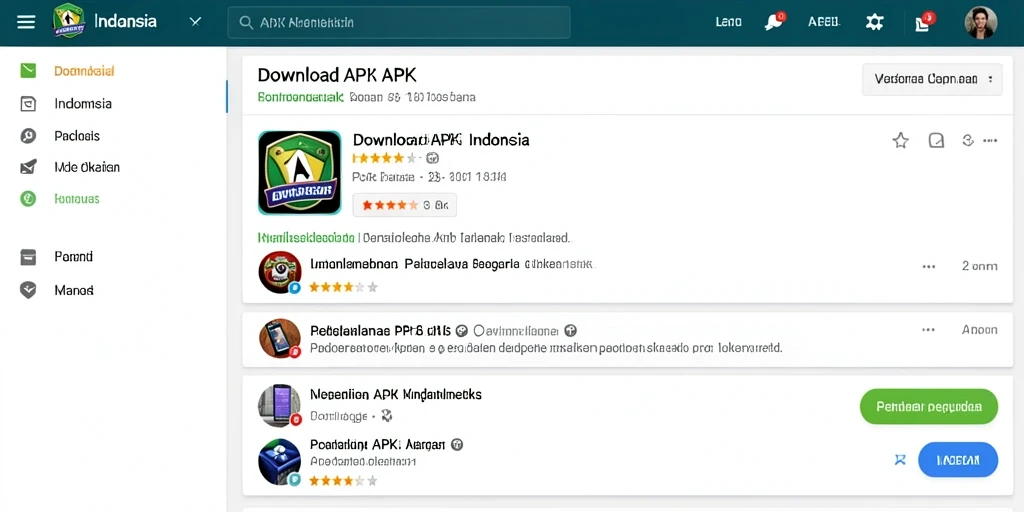
Task: Select Indomsia in the sidebar
Action: pos(83,104)
